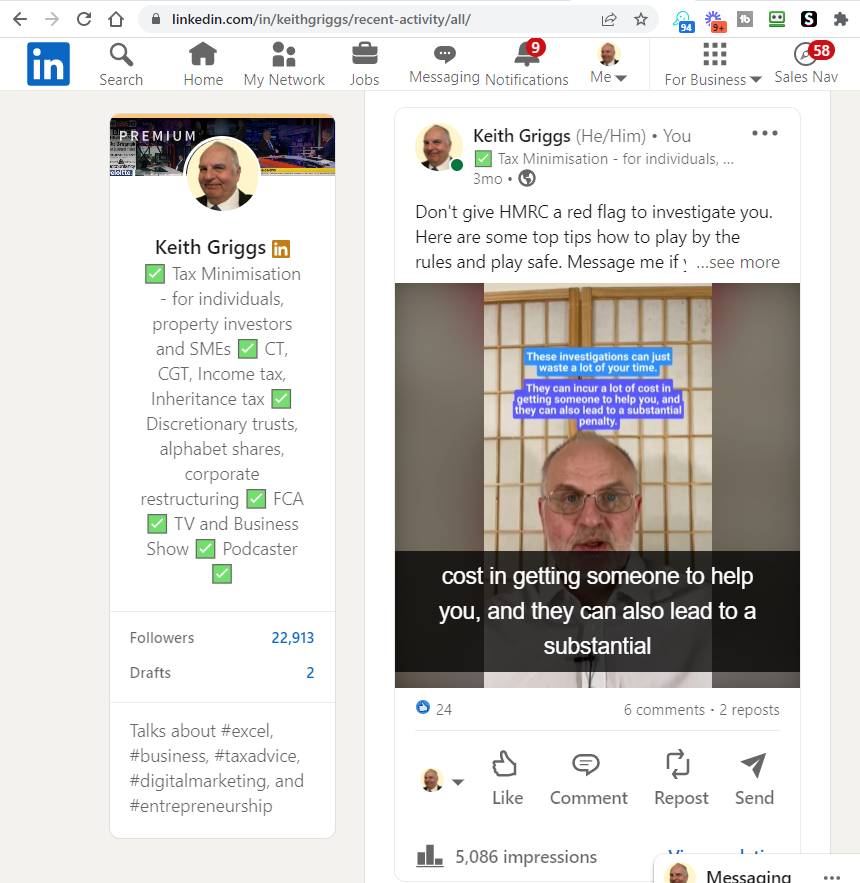Image resolution: width=860 pixels, height=883 pixels.
Task: Like Keith Griggs' HMRC post
Action: (x=506, y=775)
